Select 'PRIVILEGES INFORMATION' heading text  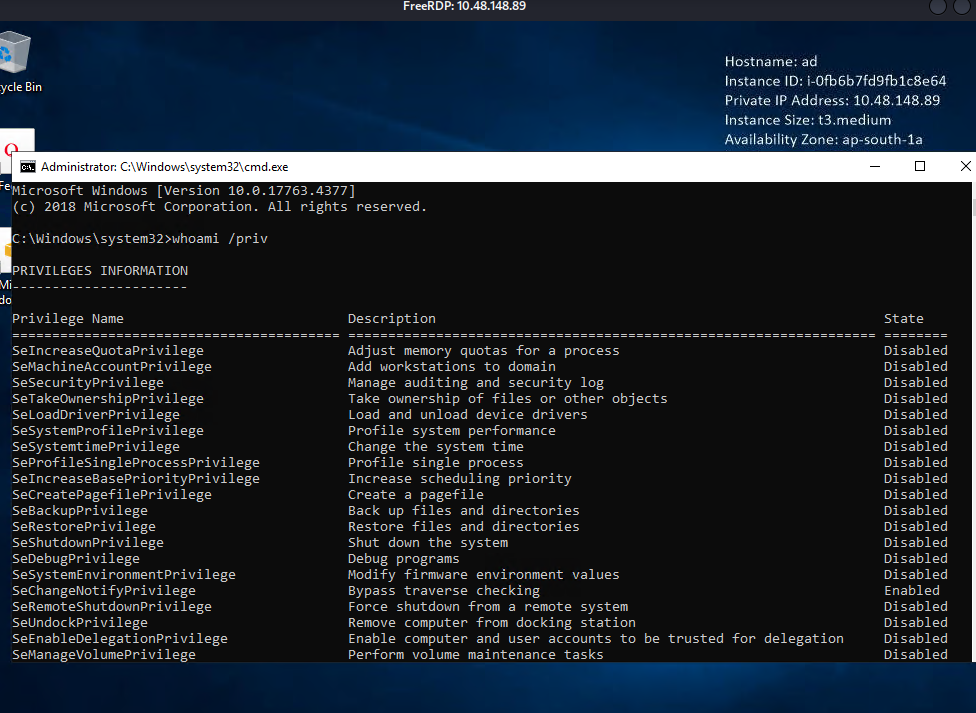[x=100, y=270]
